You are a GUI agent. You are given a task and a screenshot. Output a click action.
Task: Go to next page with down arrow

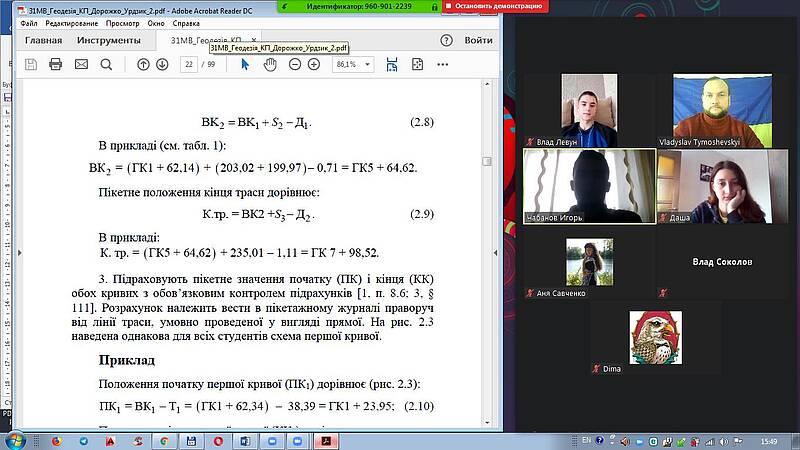(x=162, y=64)
